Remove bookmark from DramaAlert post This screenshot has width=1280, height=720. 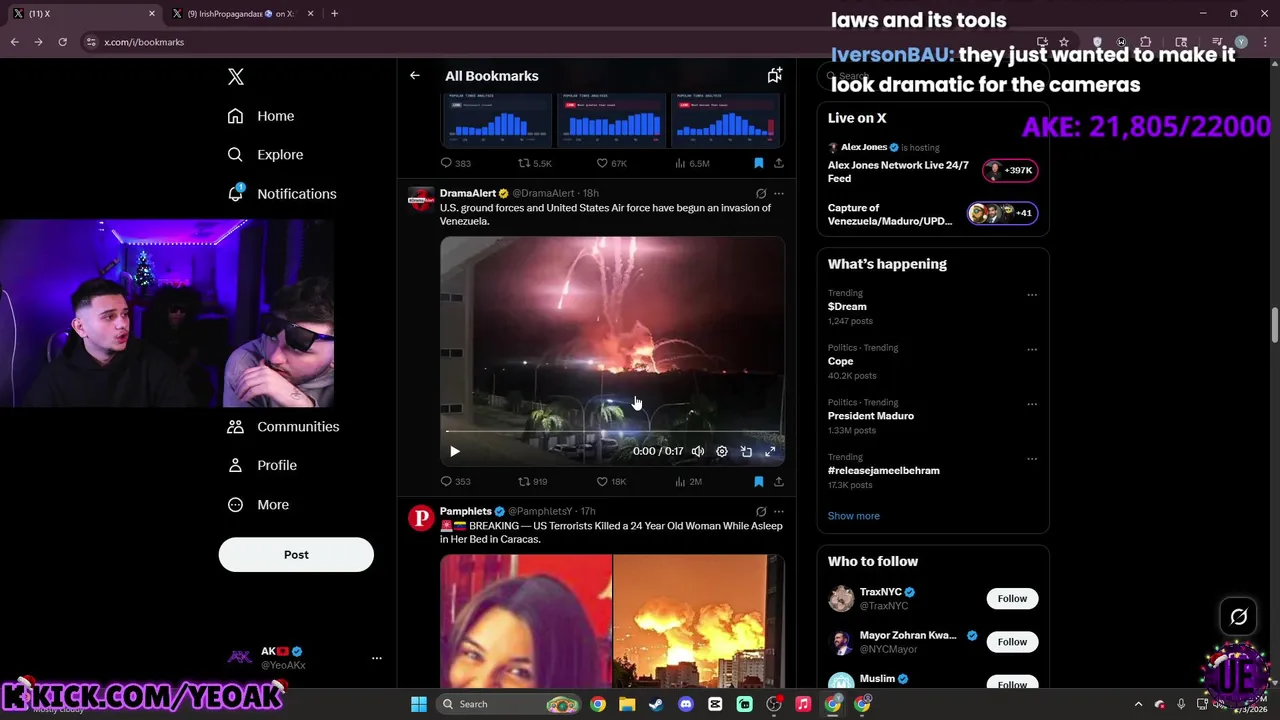tap(759, 482)
